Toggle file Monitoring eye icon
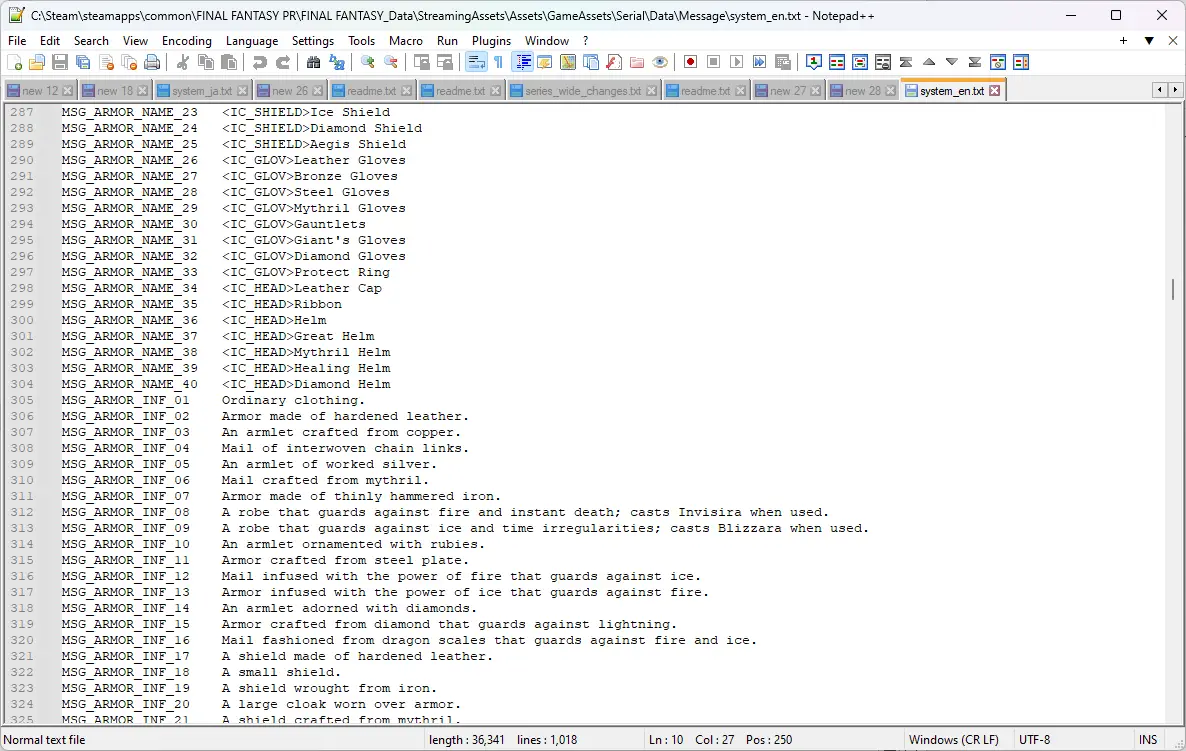 (x=660, y=63)
